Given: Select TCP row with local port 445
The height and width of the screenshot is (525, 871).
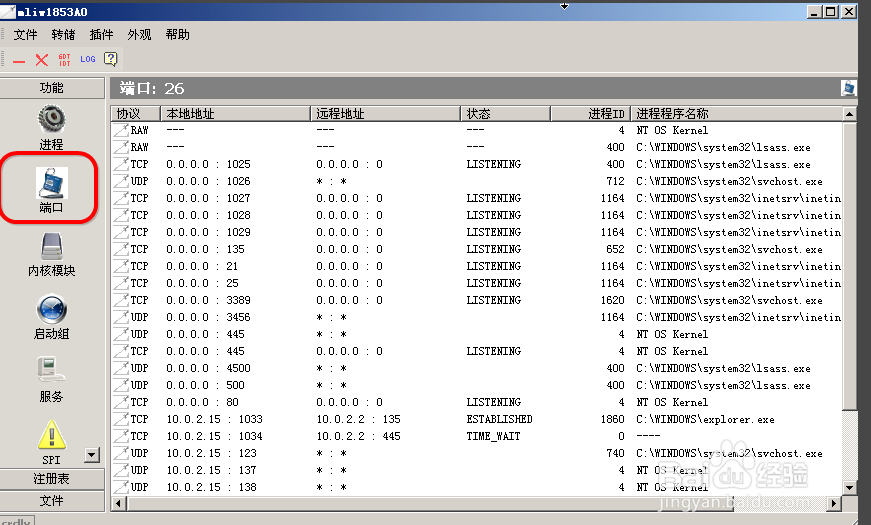Looking at the screenshot, I should pos(477,351).
